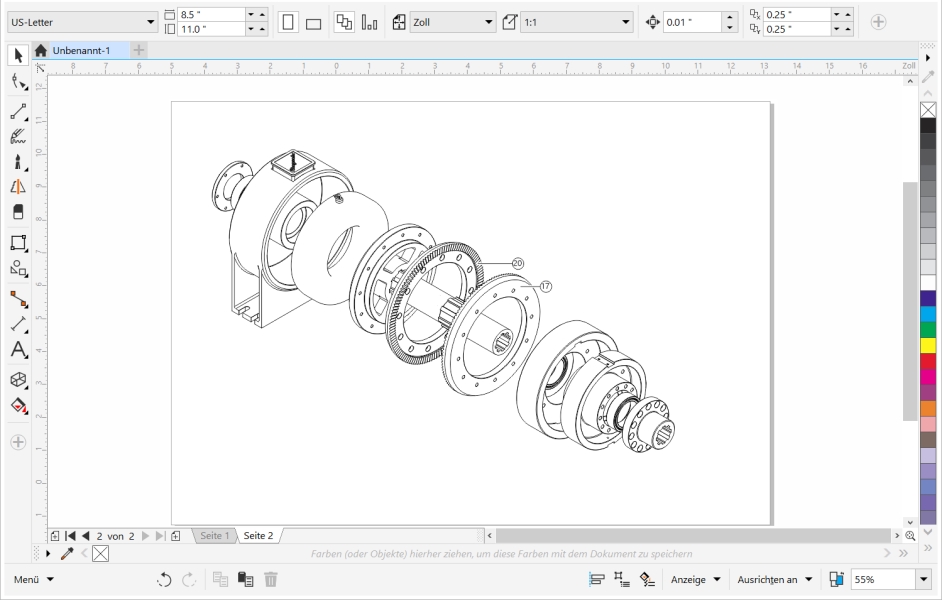942x600 pixels.
Task: Pick the Interactive Fill bucket tool
Action: 17,405
